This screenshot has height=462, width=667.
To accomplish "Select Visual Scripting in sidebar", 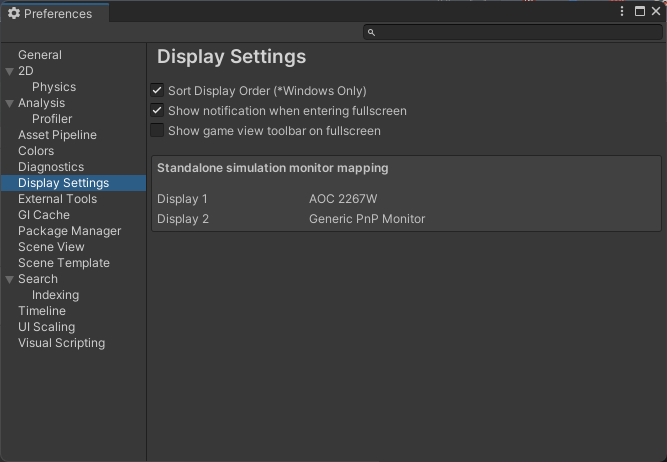I will [61, 343].
